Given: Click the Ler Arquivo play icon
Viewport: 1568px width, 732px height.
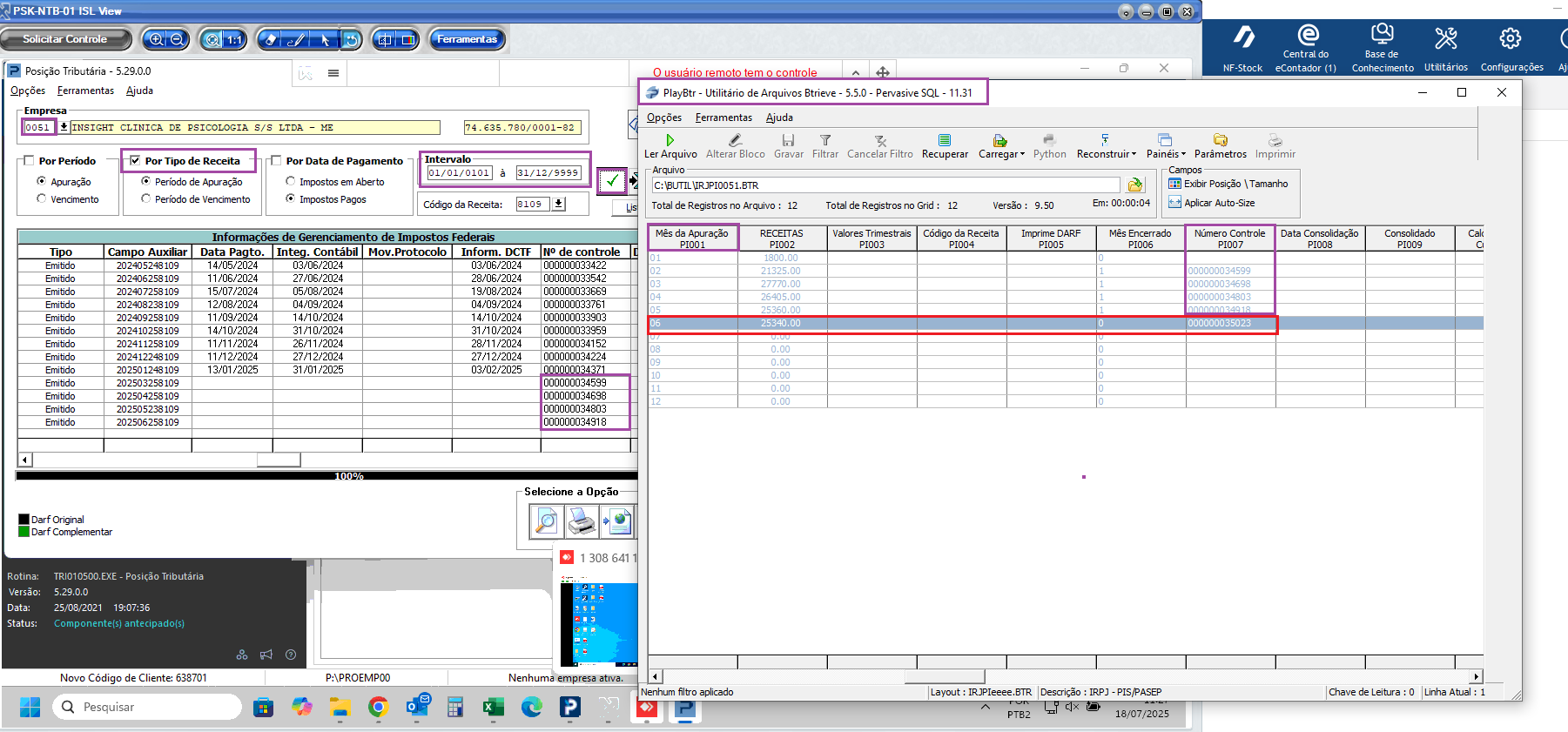Looking at the screenshot, I should coord(670,140).
